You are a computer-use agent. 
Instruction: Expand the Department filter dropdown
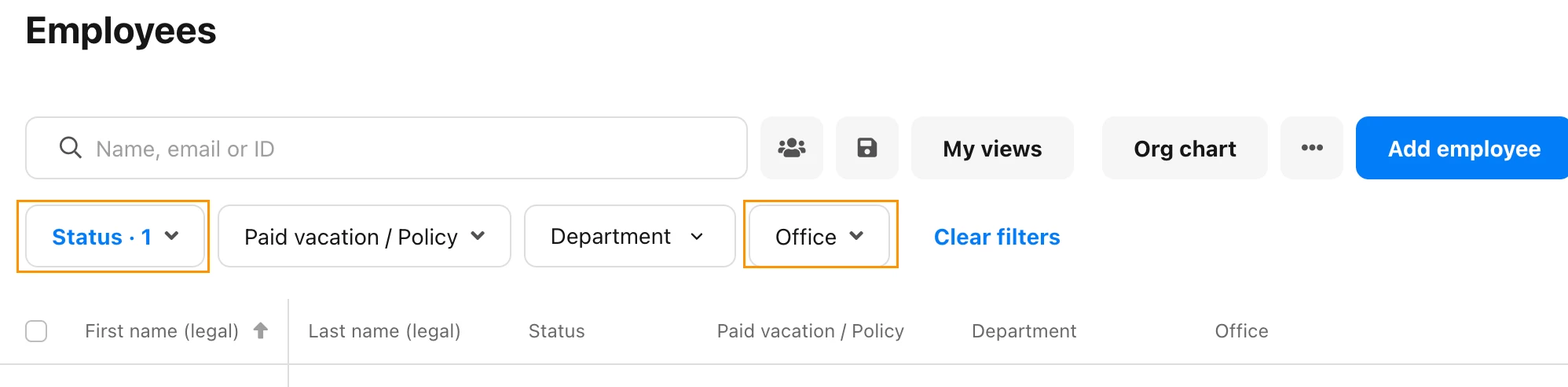pos(630,236)
